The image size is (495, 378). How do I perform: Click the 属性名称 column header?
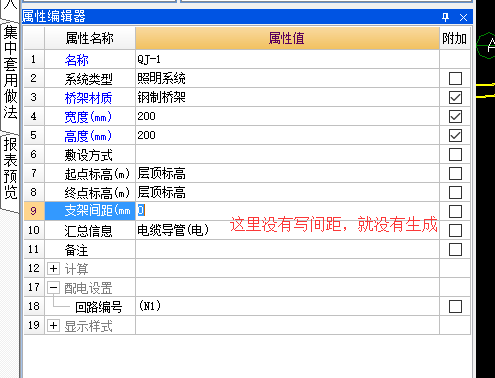(90, 38)
